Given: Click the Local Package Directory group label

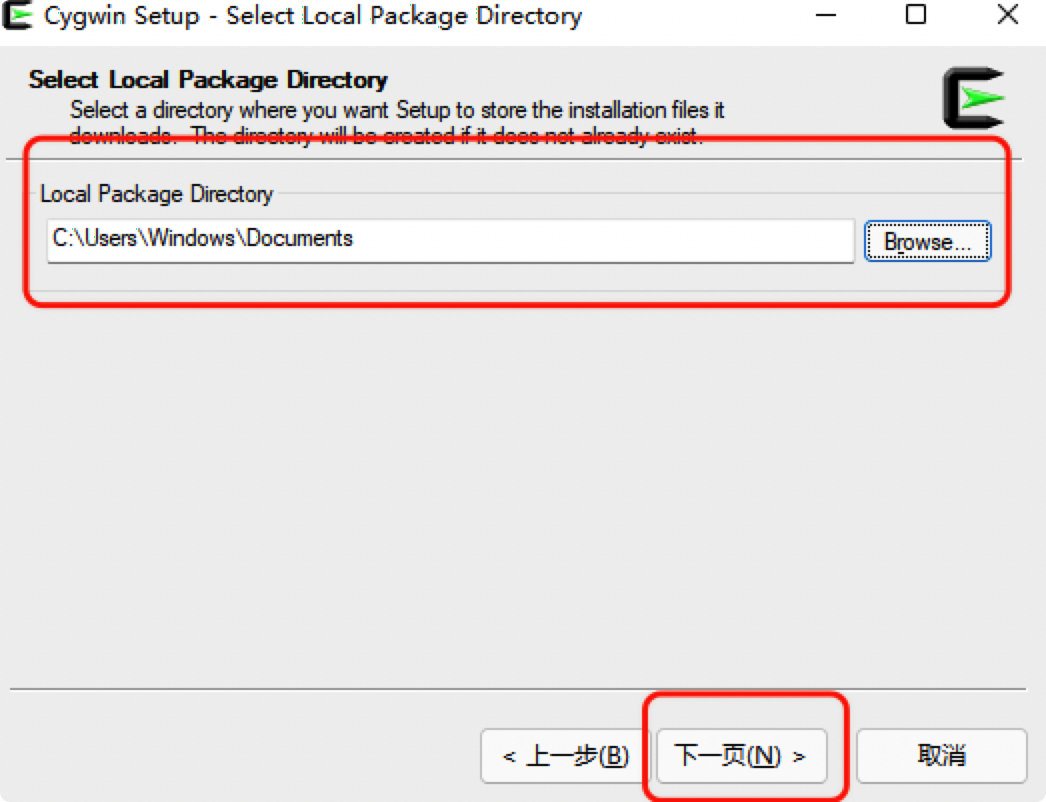Looking at the screenshot, I should [156, 194].
